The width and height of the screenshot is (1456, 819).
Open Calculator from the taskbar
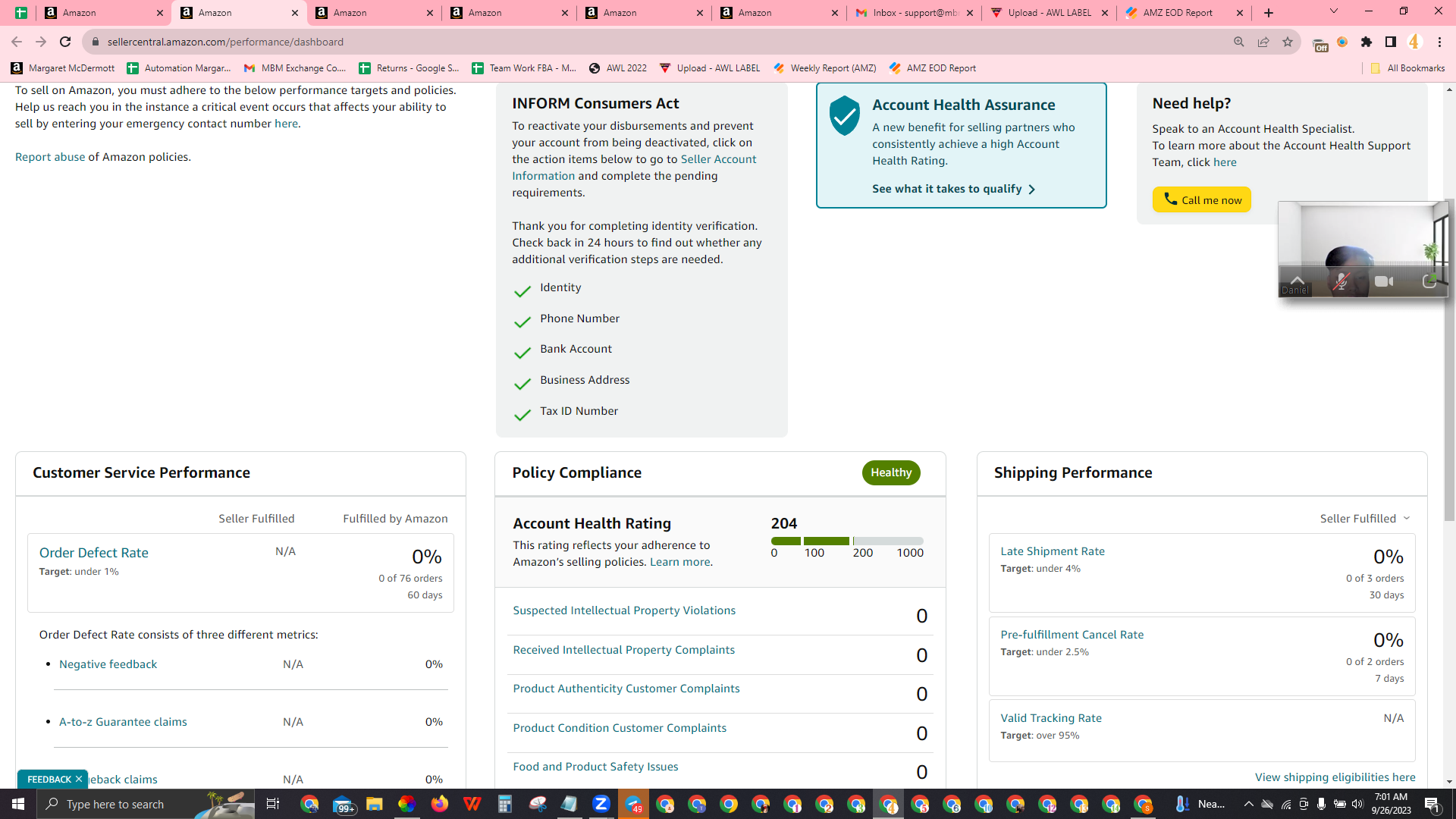(504, 804)
